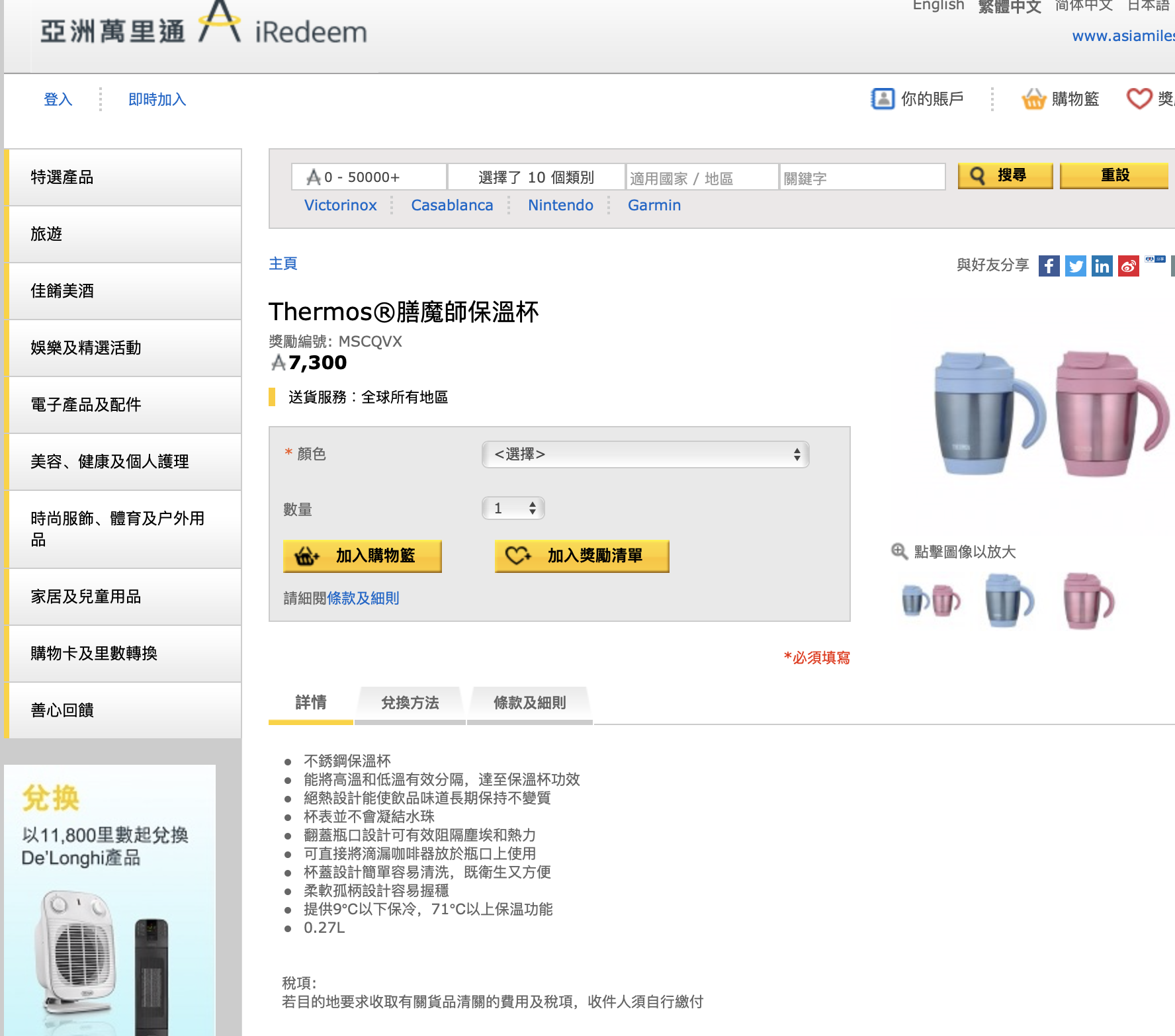The height and width of the screenshot is (1036, 1175).
Task: Go to 主頁 breadcrumb link
Action: pyautogui.click(x=283, y=263)
